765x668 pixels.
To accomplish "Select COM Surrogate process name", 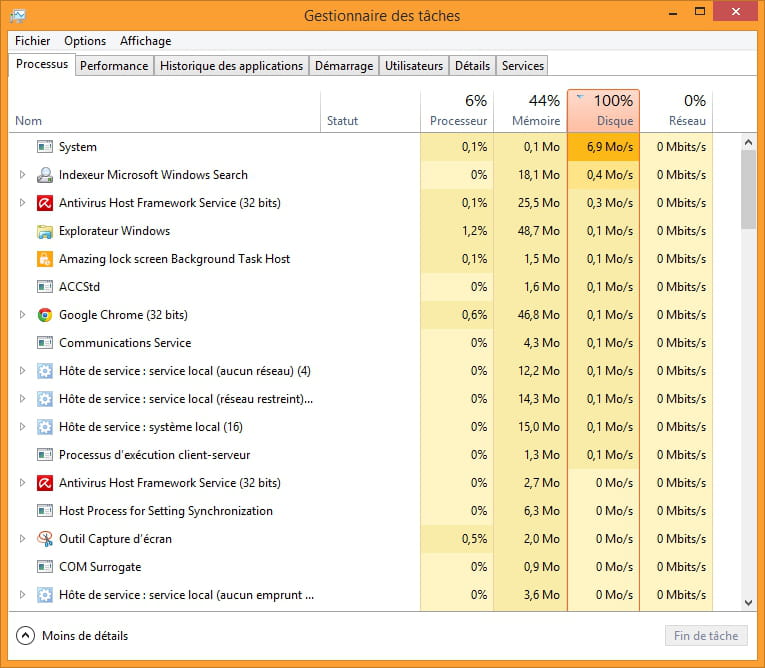I will [x=100, y=567].
